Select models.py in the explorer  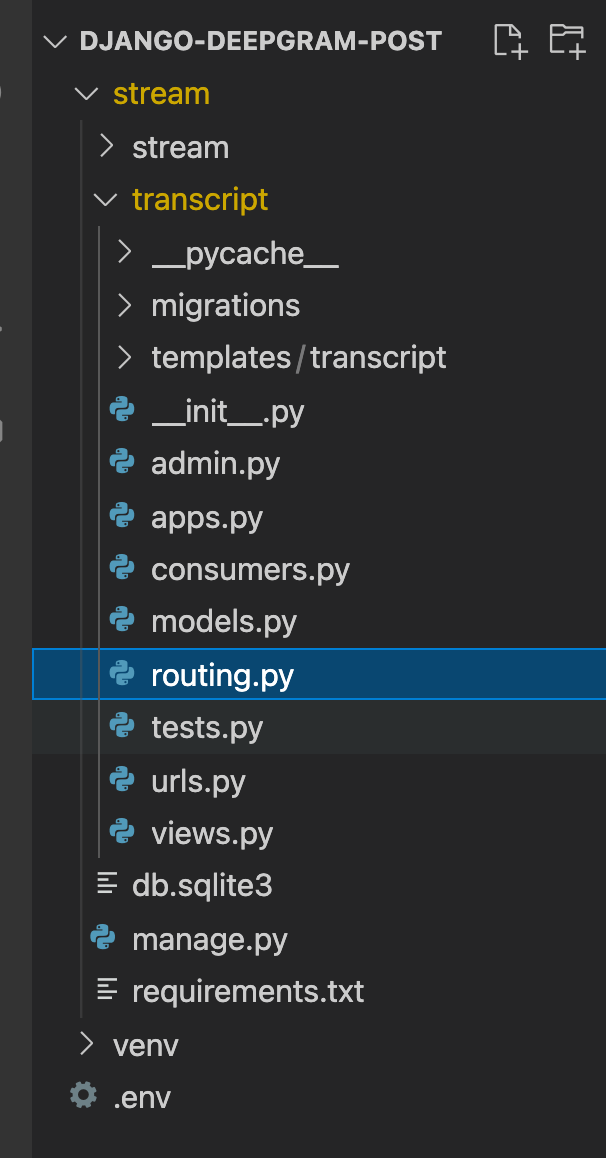point(224,623)
